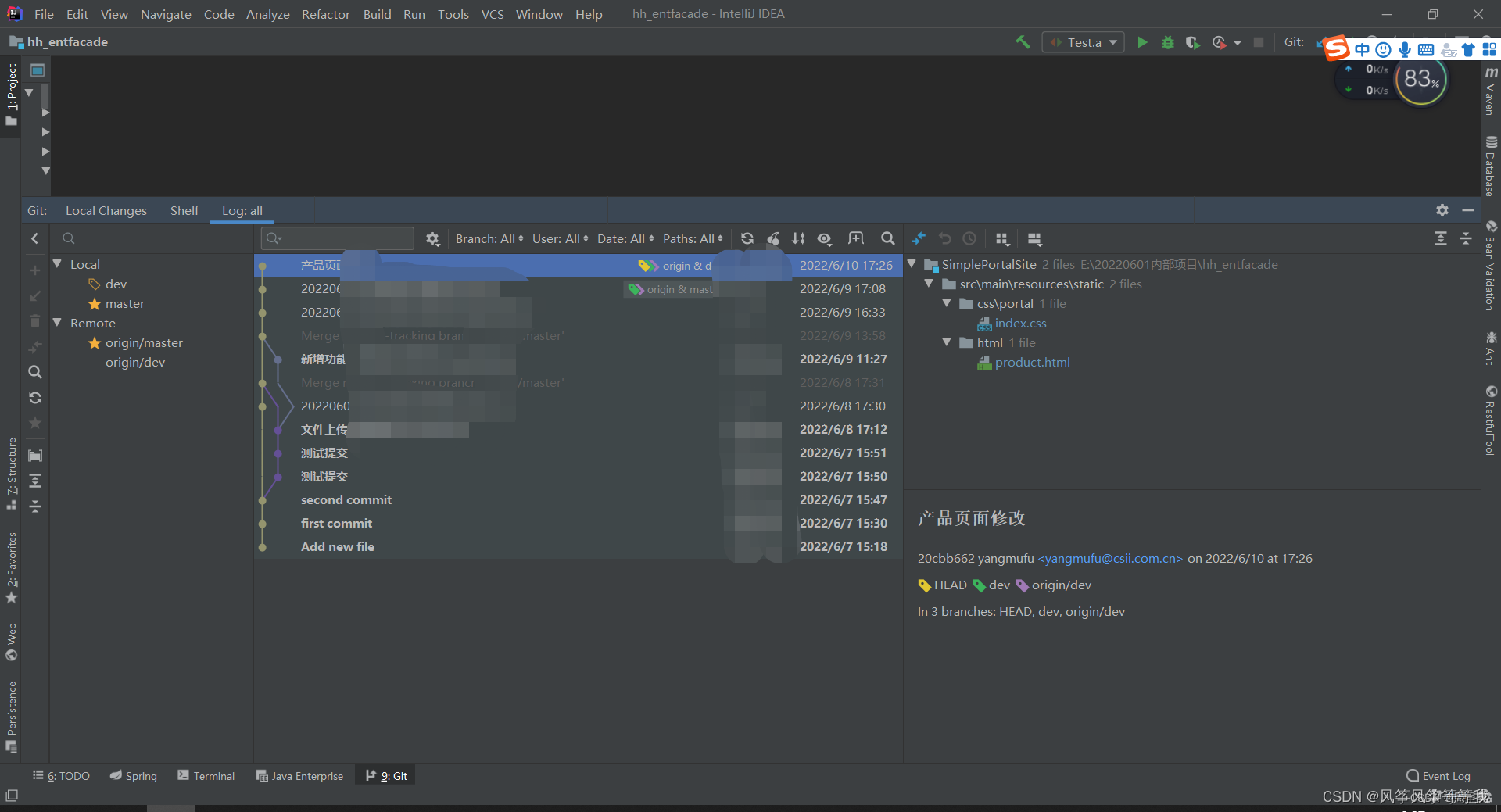Open the Navigate menu
The image size is (1501, 812).
coord(166,14)
